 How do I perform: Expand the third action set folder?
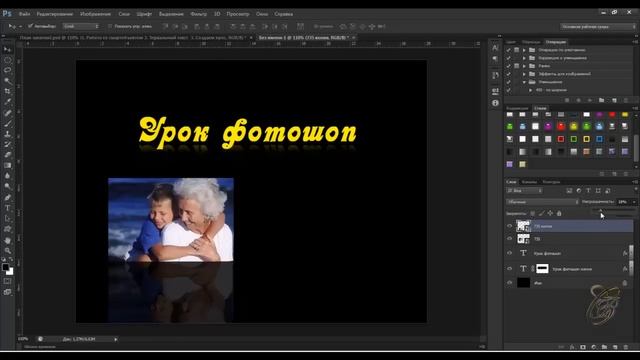point(524,66)
